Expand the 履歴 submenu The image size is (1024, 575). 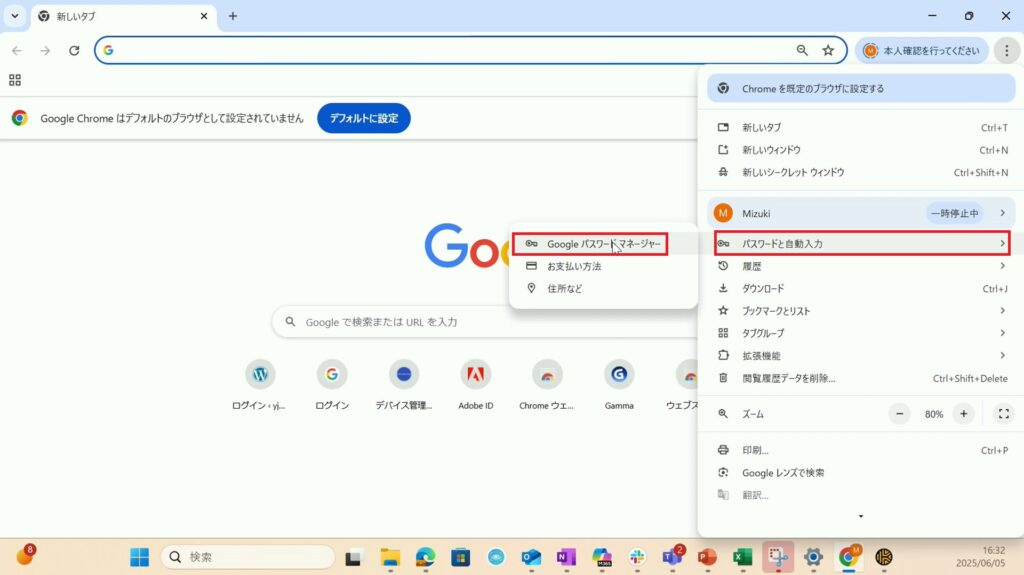tap(861, 266)
